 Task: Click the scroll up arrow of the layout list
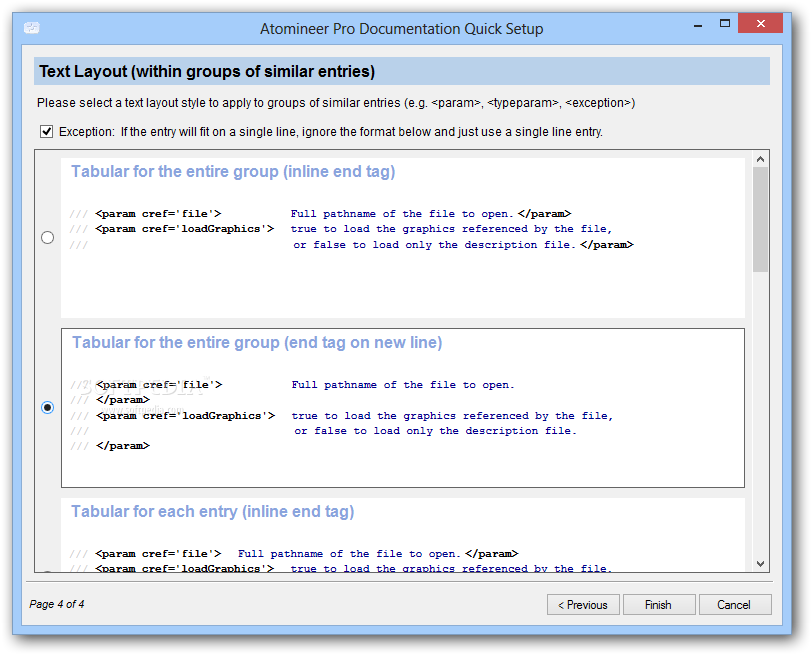760,159
